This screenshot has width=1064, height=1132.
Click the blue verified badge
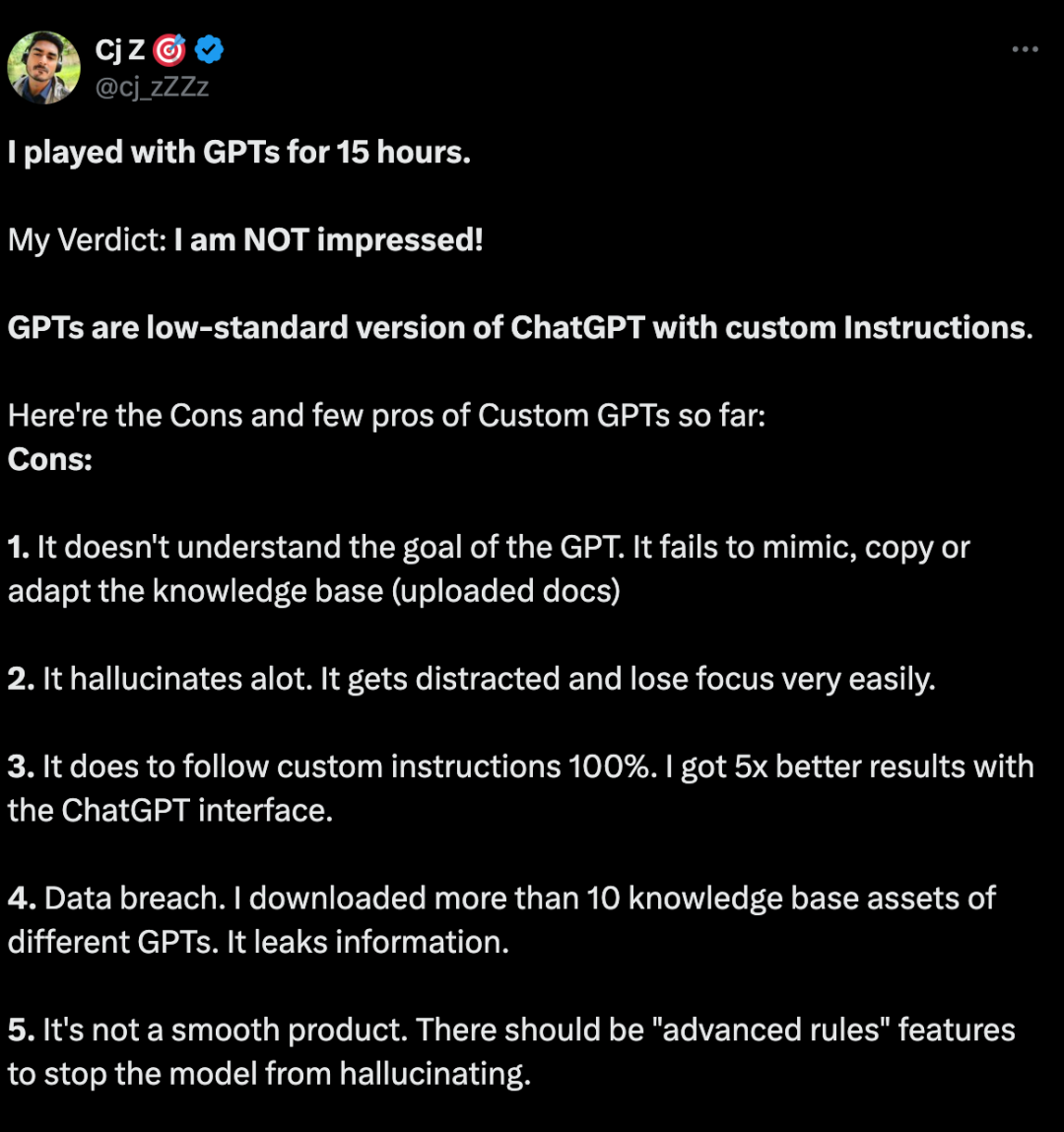[209, 50]
